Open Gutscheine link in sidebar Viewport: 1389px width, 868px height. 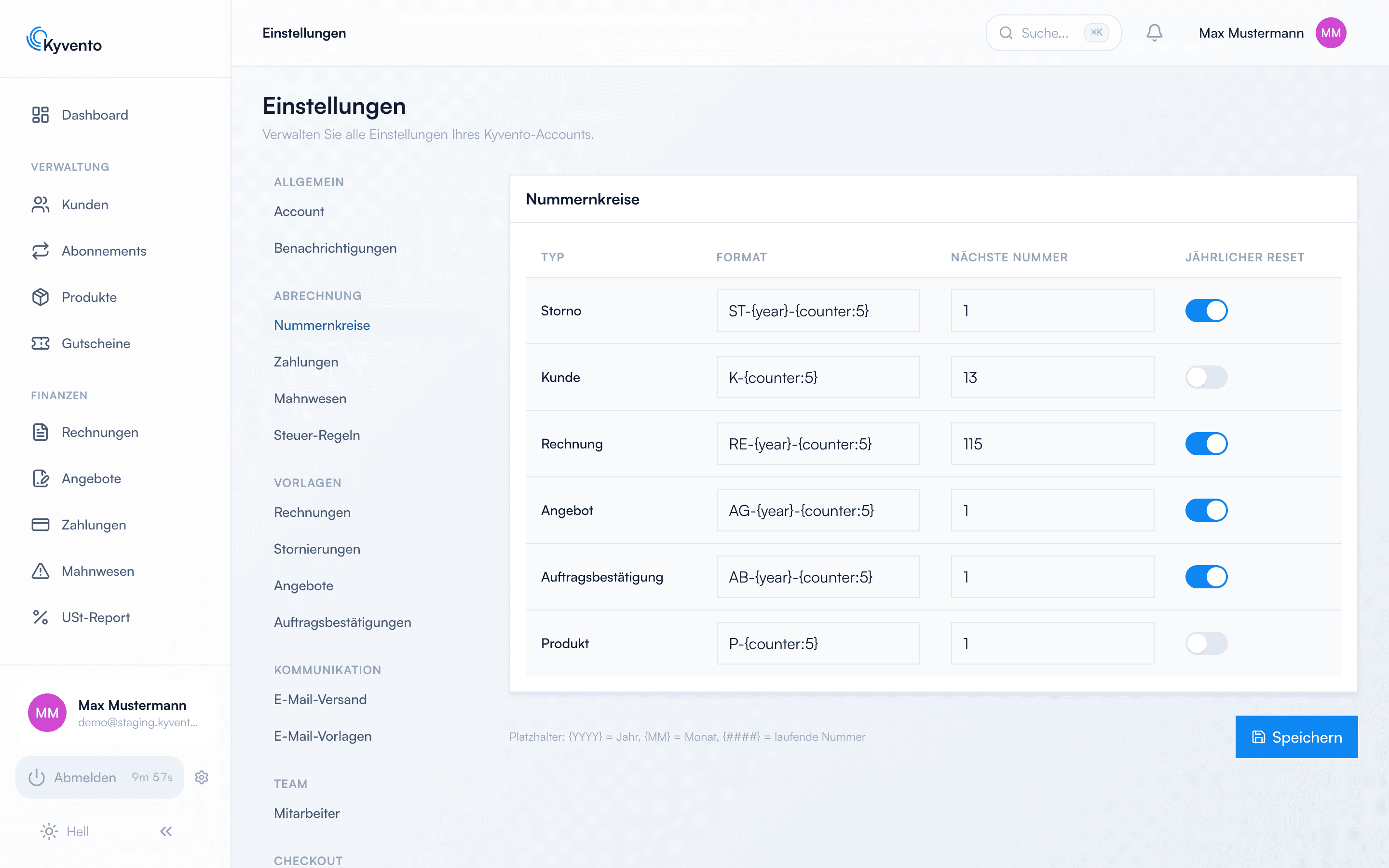pyautogui.click(x=96, y=343)
